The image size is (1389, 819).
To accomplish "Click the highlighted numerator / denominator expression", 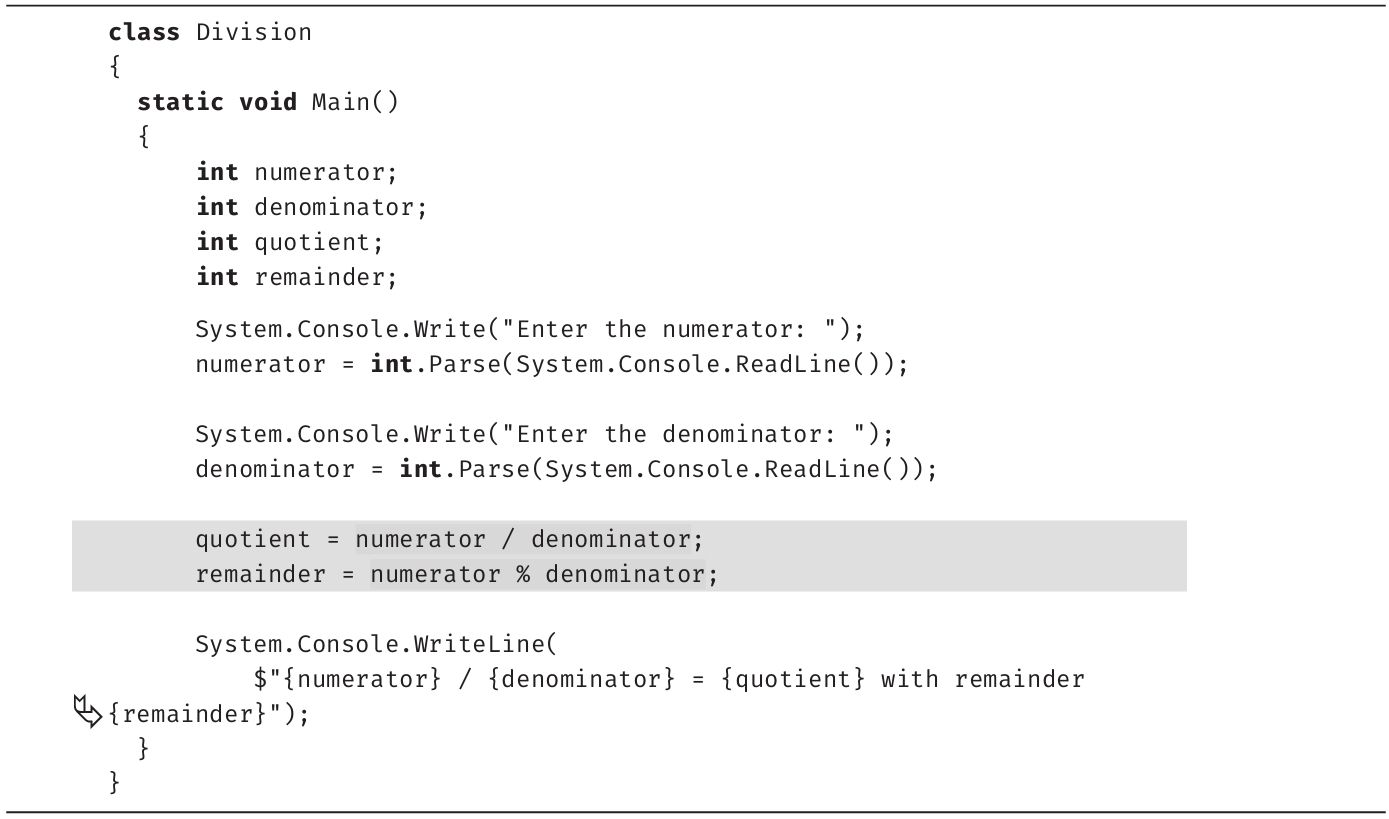I will [522, 540].
